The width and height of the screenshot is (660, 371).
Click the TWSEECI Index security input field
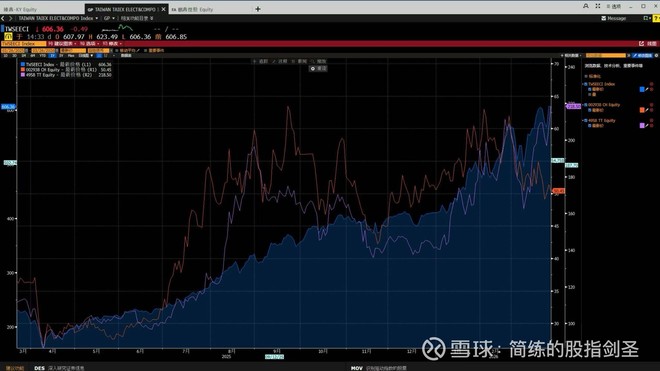[x=24, y=43]
